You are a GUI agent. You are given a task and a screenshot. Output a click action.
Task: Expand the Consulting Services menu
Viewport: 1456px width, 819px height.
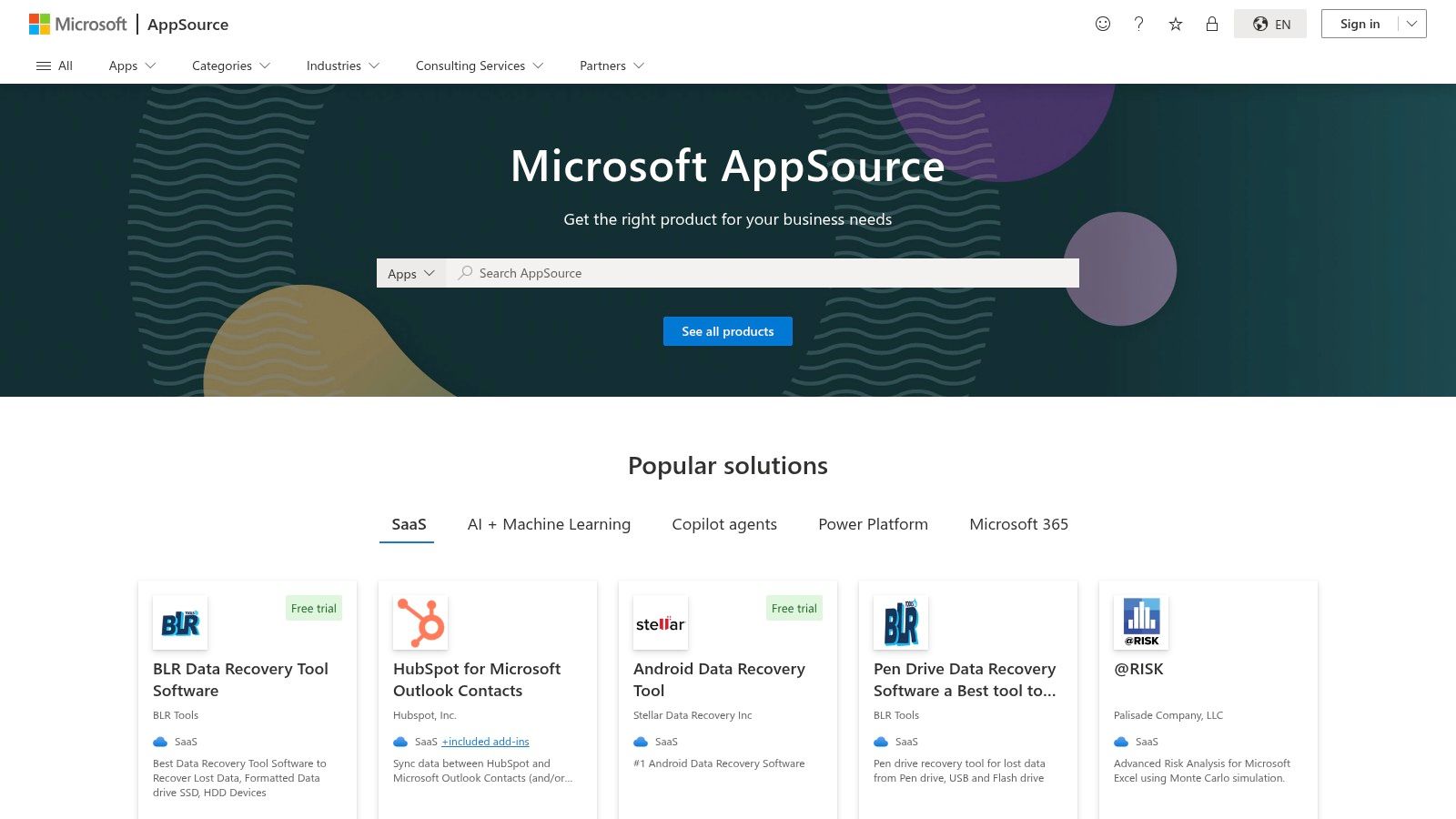coord(480,66)
